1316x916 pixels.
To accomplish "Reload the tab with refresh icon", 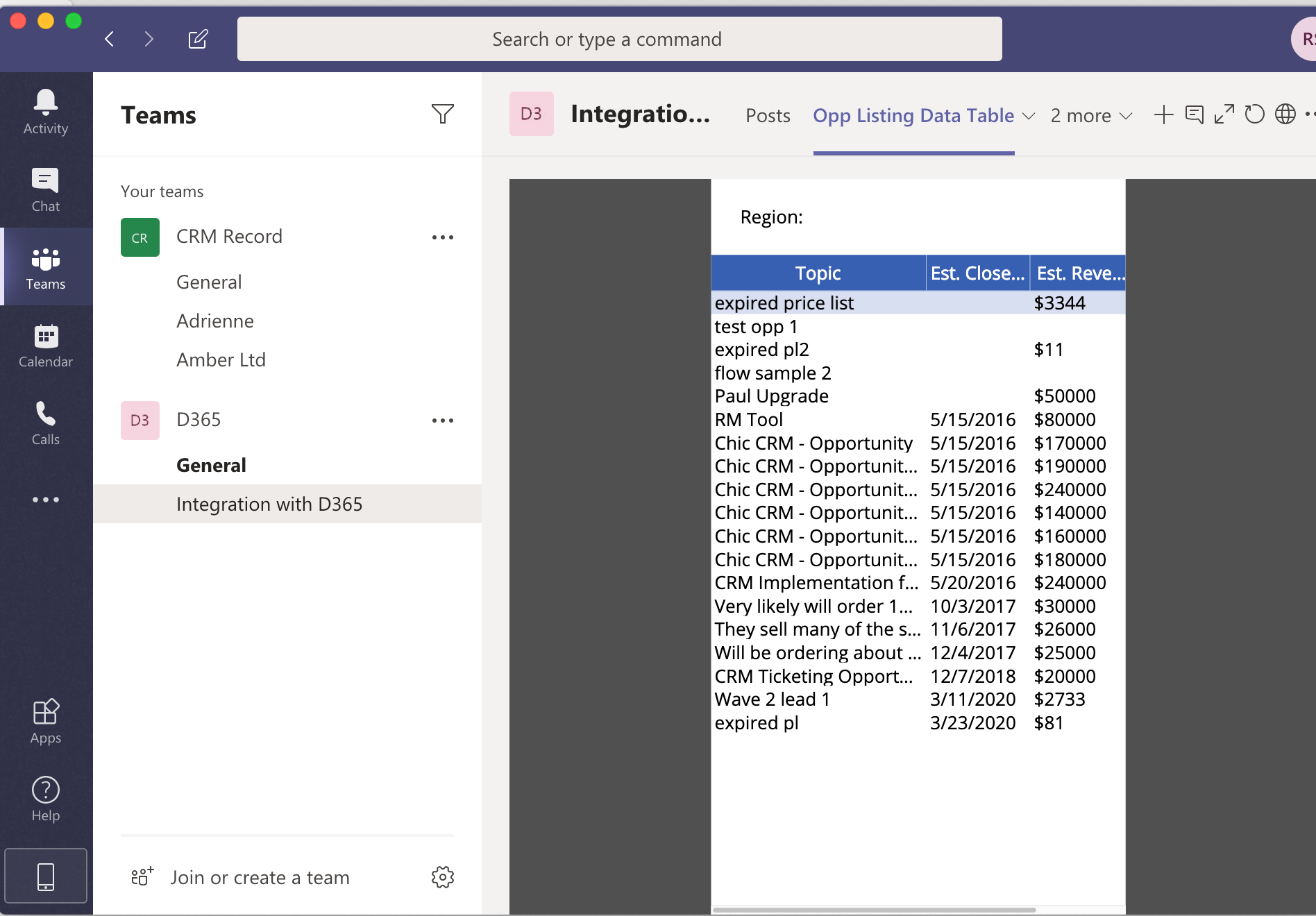I will 1254,114.
